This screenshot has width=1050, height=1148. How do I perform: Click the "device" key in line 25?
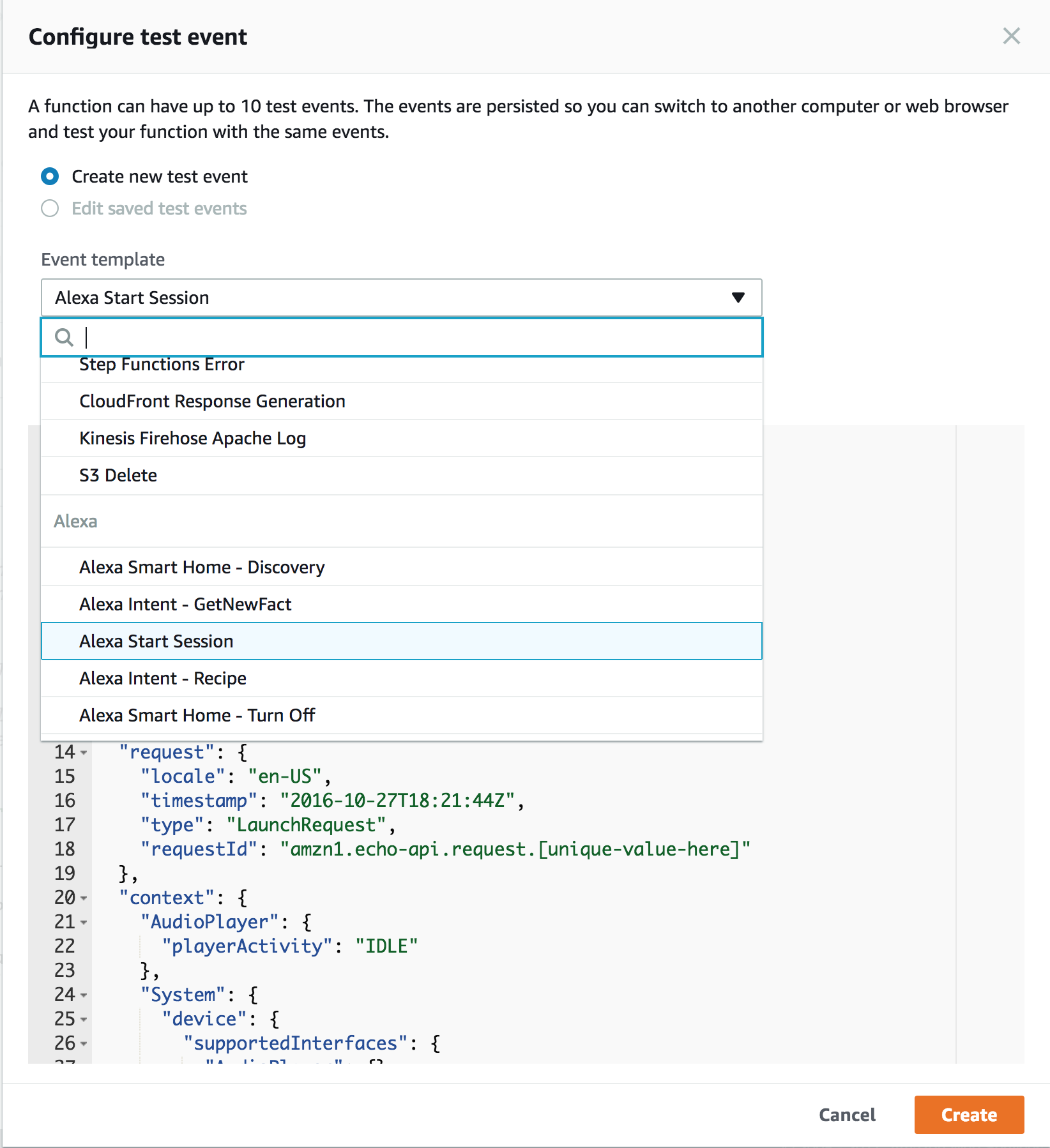point(204,1018)
